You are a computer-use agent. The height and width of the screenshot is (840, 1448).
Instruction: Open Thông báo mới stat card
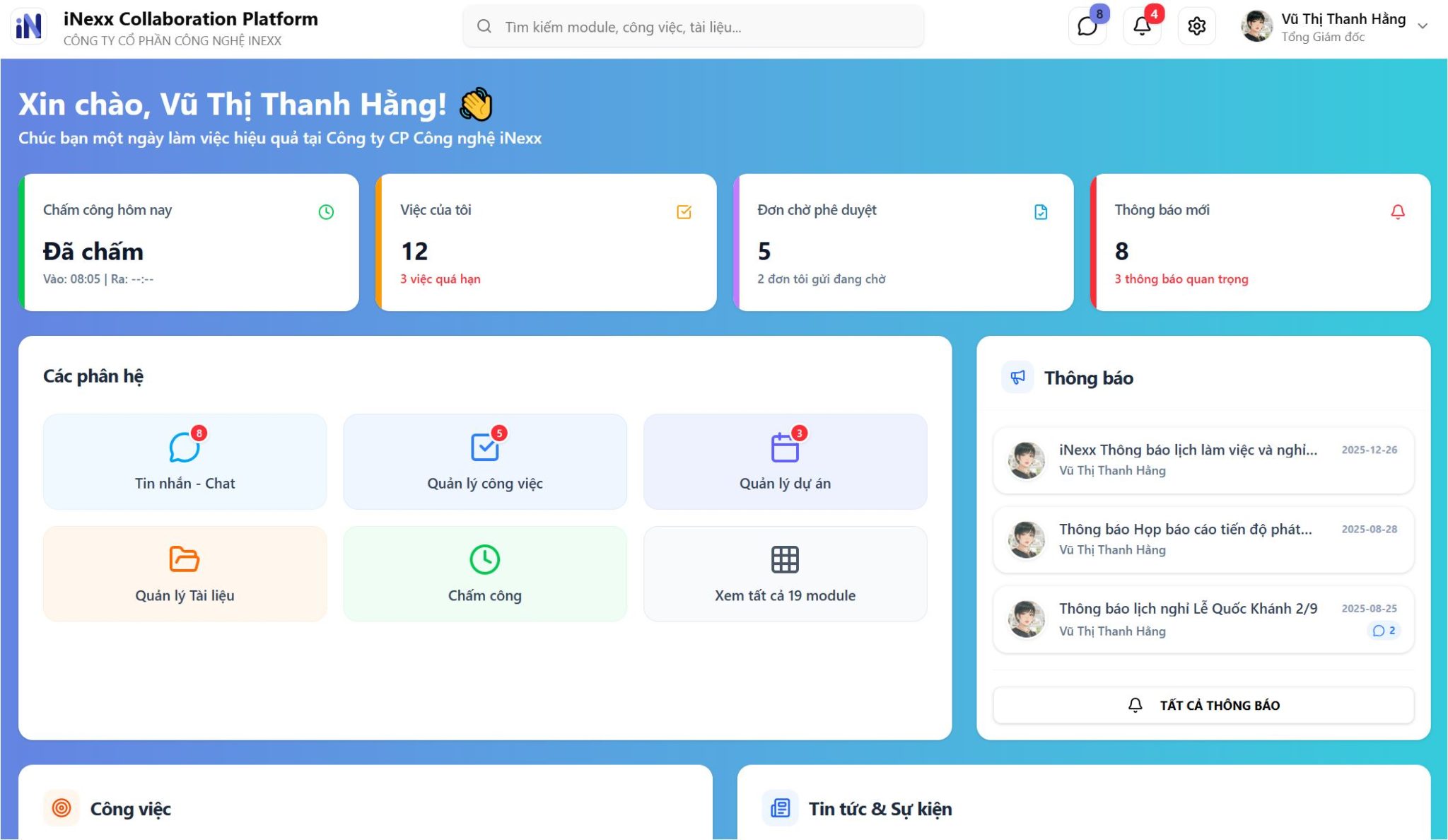point(1260,243)
